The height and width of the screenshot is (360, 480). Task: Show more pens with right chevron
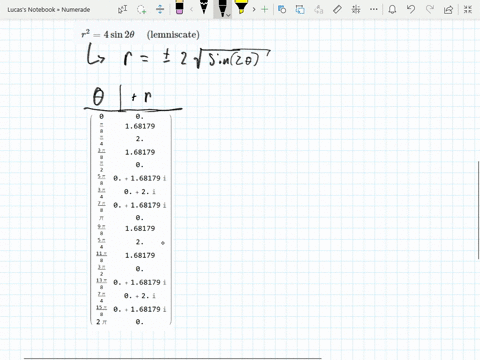(254, 9)
